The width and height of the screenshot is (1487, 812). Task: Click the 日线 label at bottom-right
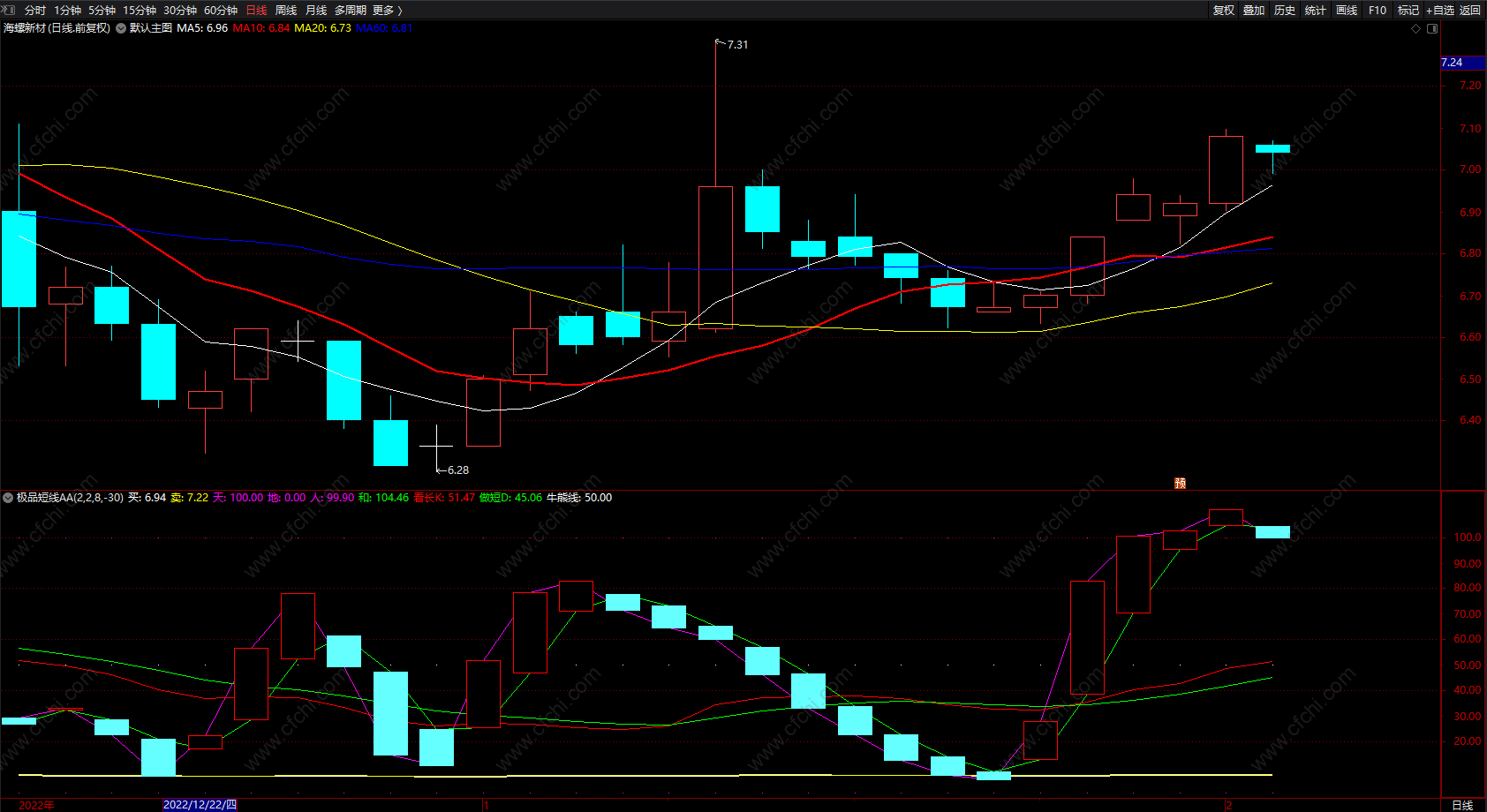pos(1462,805)
